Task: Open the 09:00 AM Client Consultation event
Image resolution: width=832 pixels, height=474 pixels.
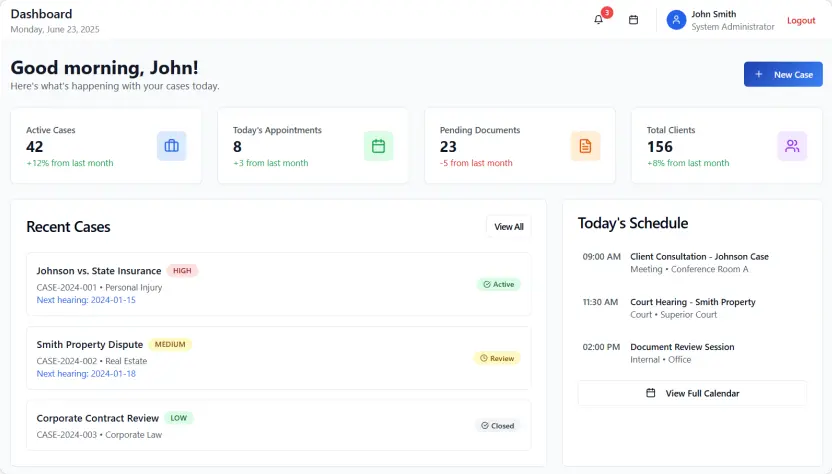Action: coord(699,257)
